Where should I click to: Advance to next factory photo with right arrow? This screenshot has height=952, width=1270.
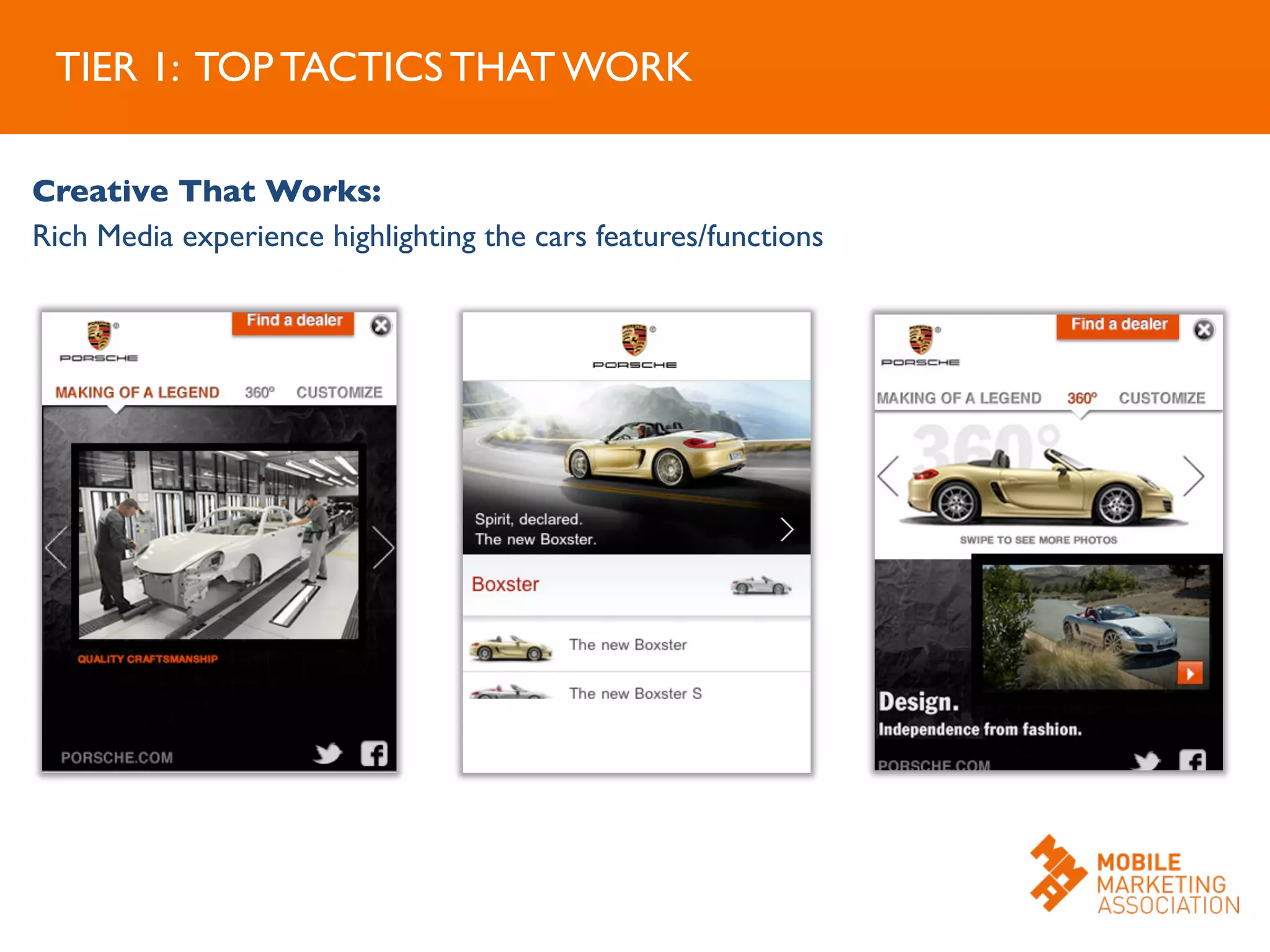383,547
